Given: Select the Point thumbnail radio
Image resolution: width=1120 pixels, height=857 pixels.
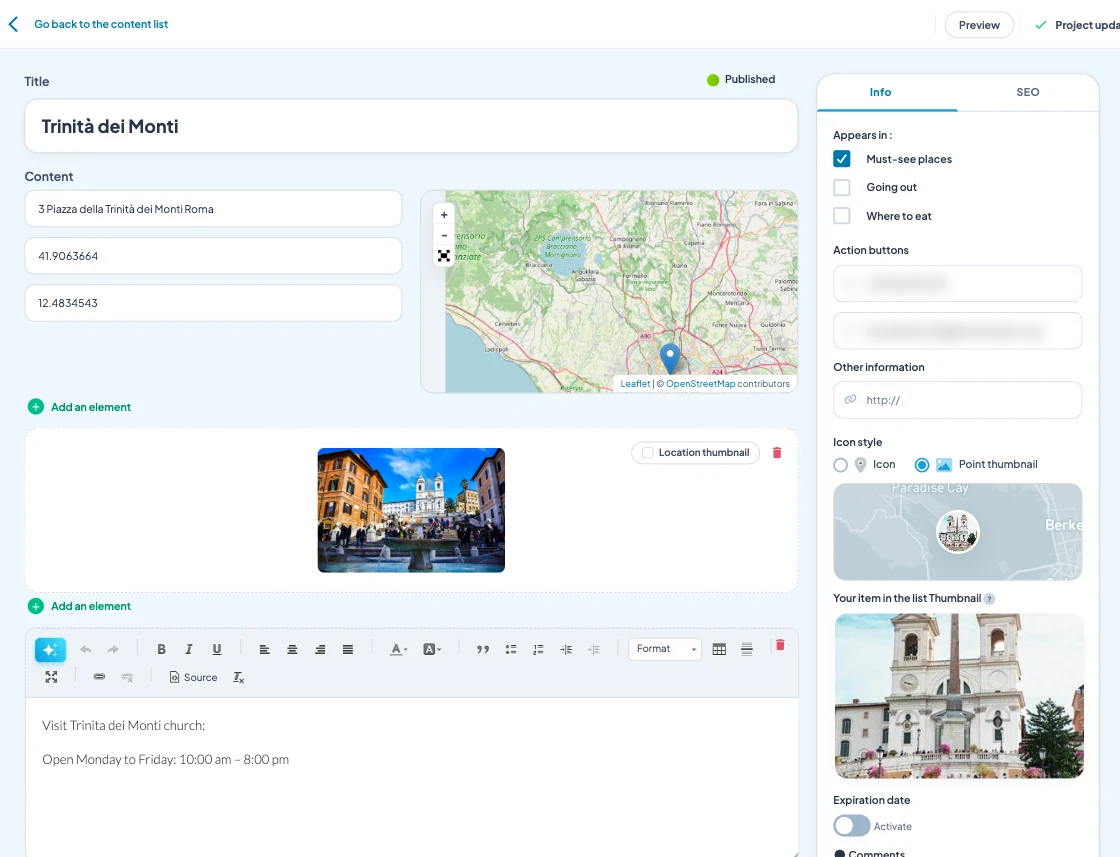Looking at the screenshot, I should click(922, 465).
